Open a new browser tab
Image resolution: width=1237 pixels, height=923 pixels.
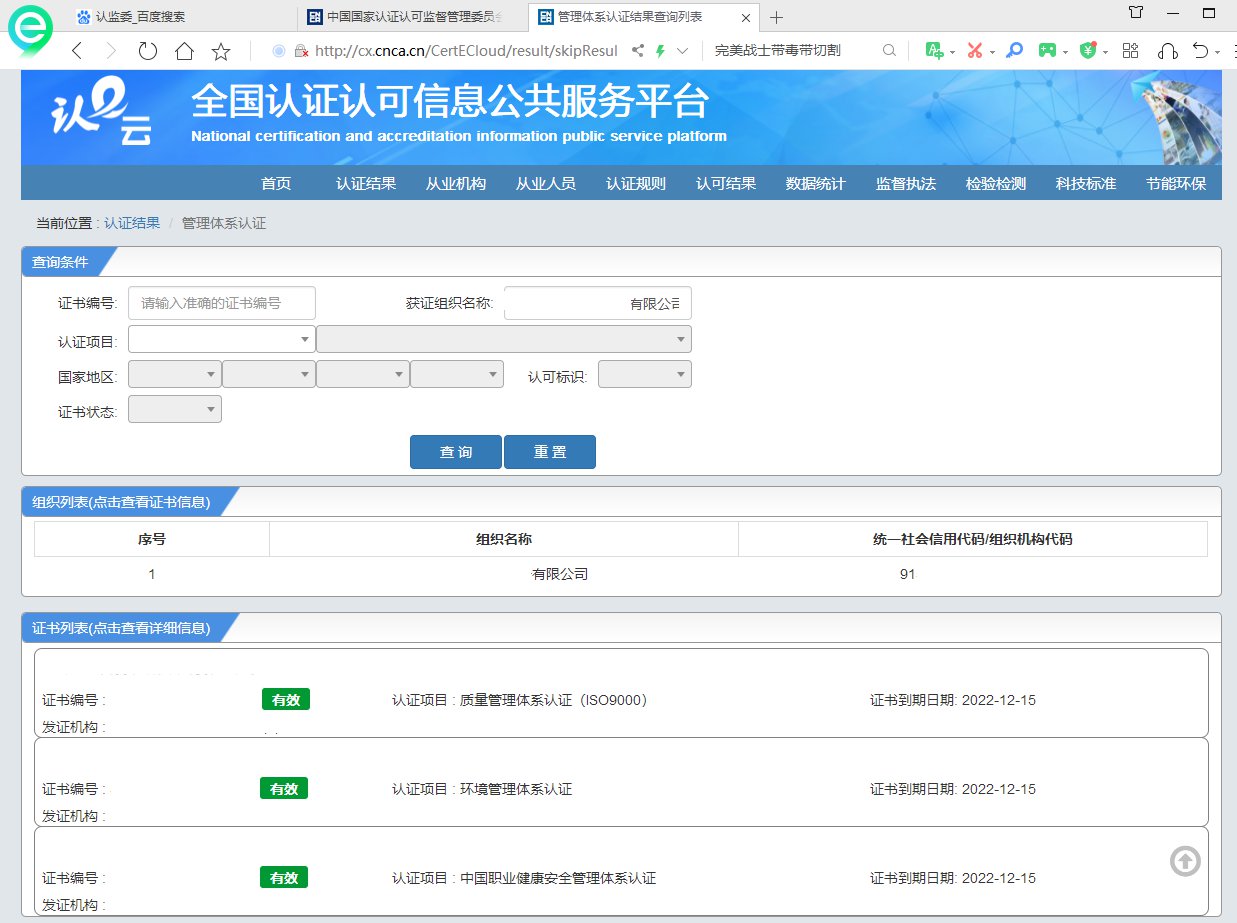[777, 17]
